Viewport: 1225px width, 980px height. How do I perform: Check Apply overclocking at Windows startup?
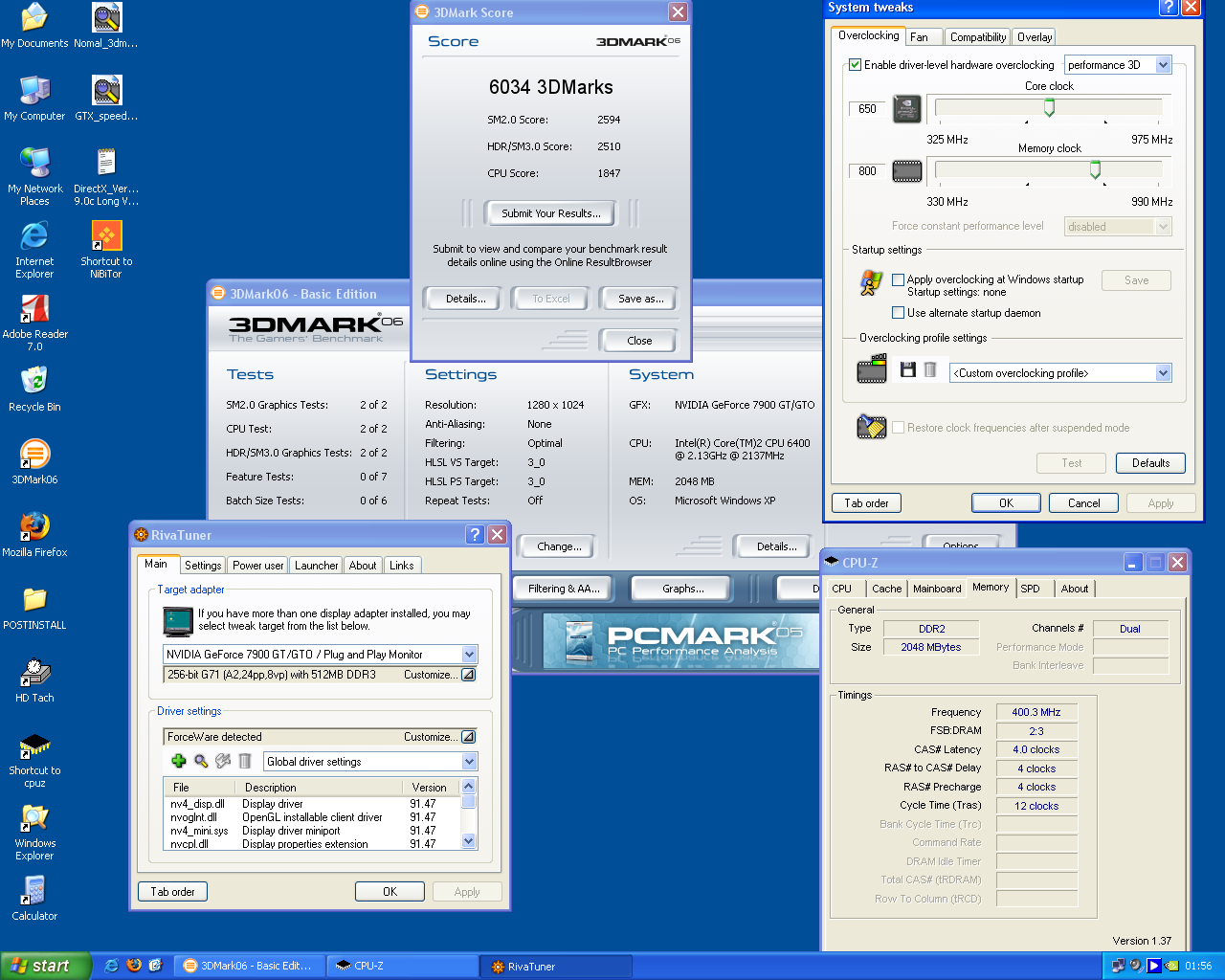pyautogui.click(x=898, y=279)
